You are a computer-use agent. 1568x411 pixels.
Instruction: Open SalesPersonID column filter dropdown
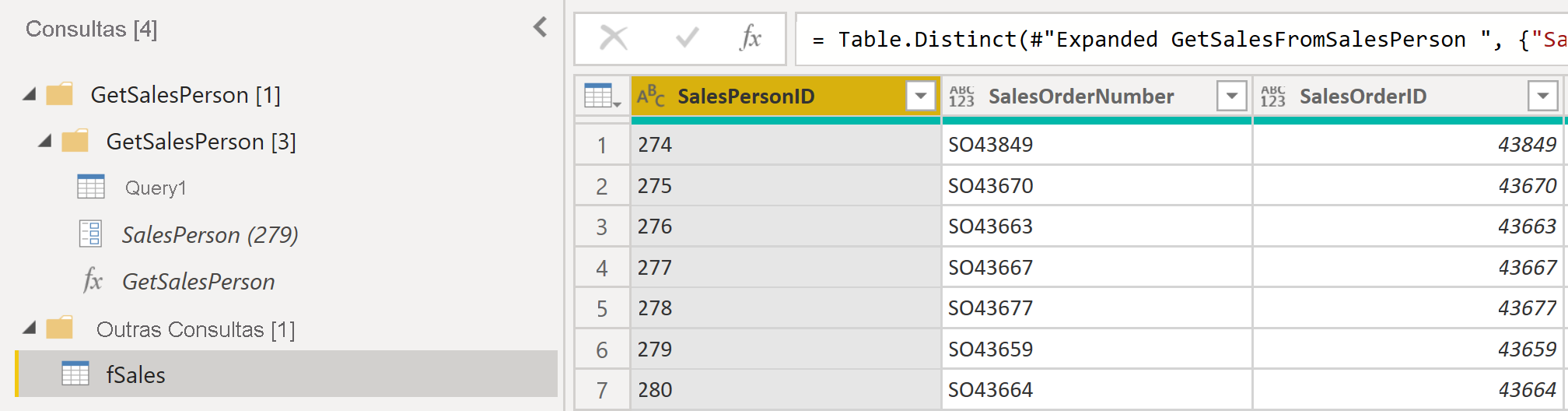[x=920, y=97]
